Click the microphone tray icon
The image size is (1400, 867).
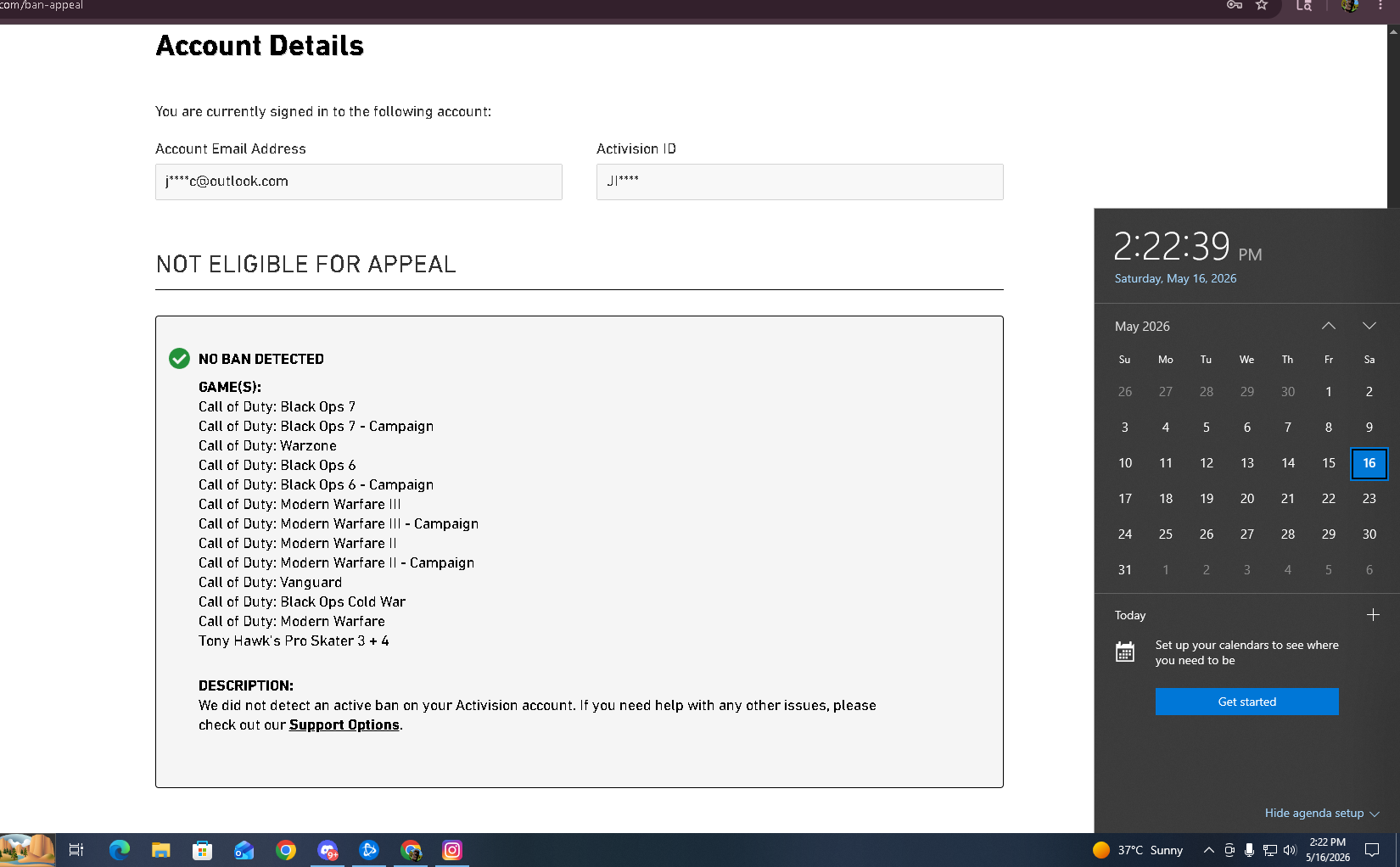(1249, 850)
